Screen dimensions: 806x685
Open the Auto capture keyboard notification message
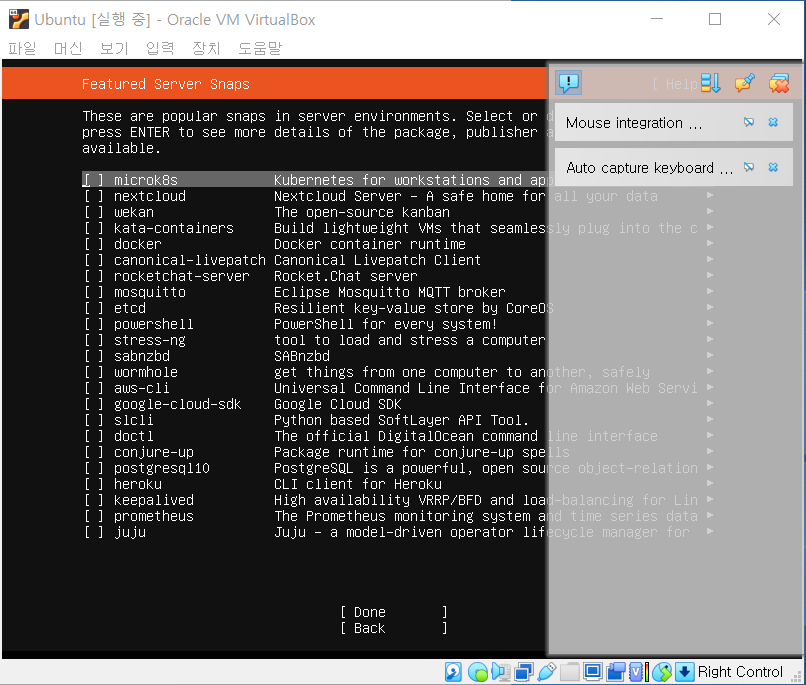tap(649, 168)
